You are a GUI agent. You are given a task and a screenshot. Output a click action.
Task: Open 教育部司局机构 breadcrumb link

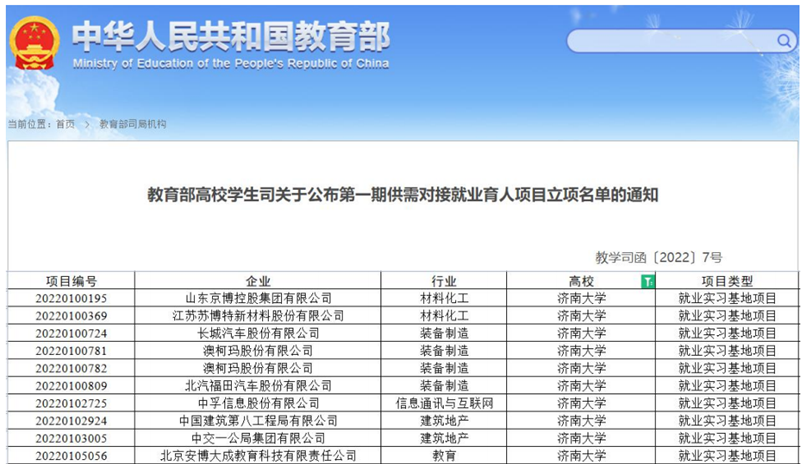133,124
